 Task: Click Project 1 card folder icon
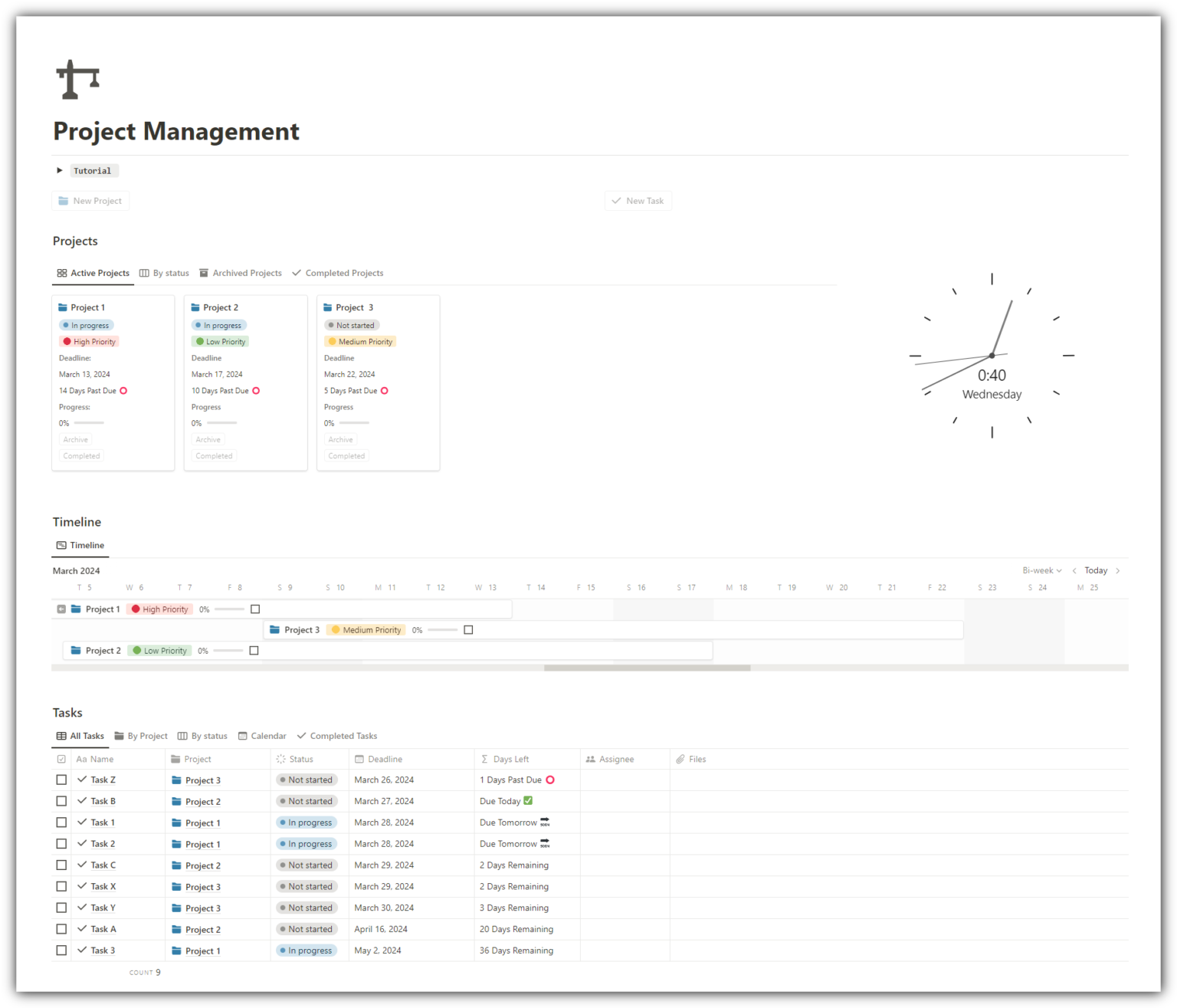tap(63, 307)
